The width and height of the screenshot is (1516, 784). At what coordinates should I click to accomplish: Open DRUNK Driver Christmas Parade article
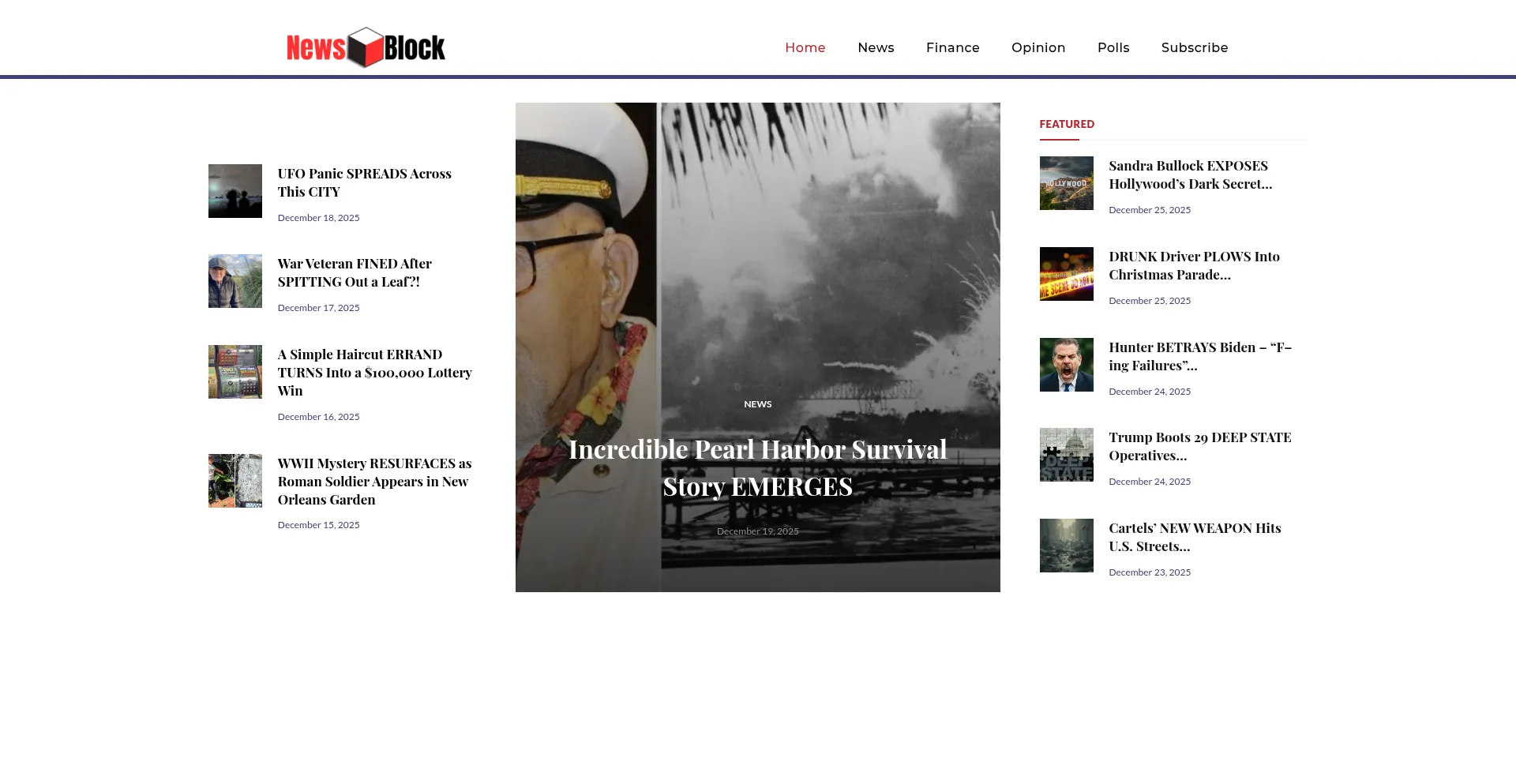[x=1194, y=264]
